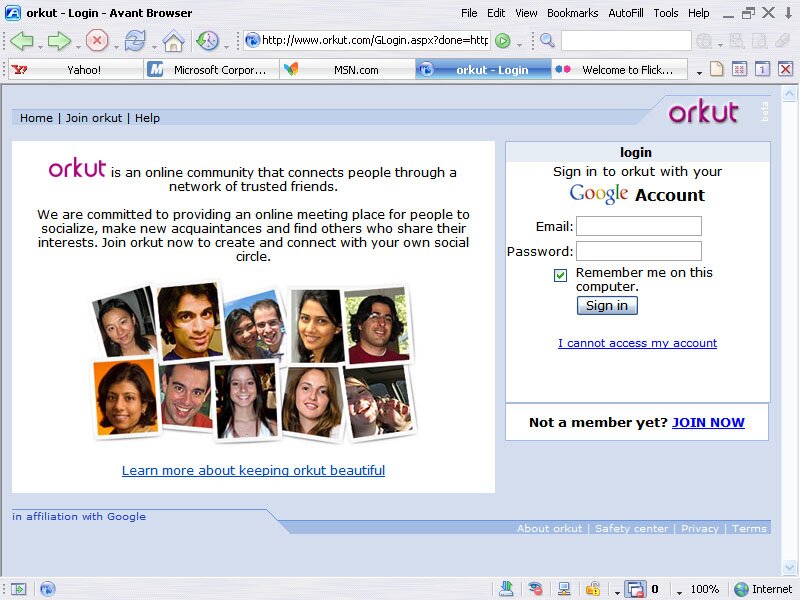Go to the Home page icon
Image resolution: width=800 pixels, height=600 pixels.
[x=173, y=41]
